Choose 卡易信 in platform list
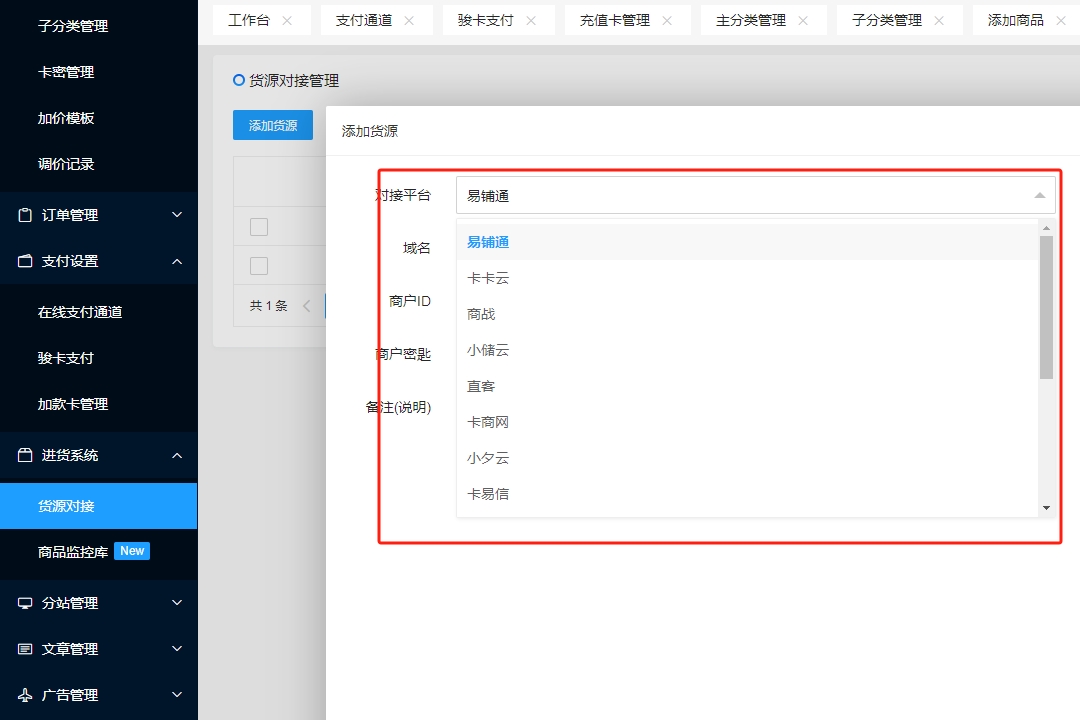The width and height of the screenshot is (1080, 720). coord(747,493)
